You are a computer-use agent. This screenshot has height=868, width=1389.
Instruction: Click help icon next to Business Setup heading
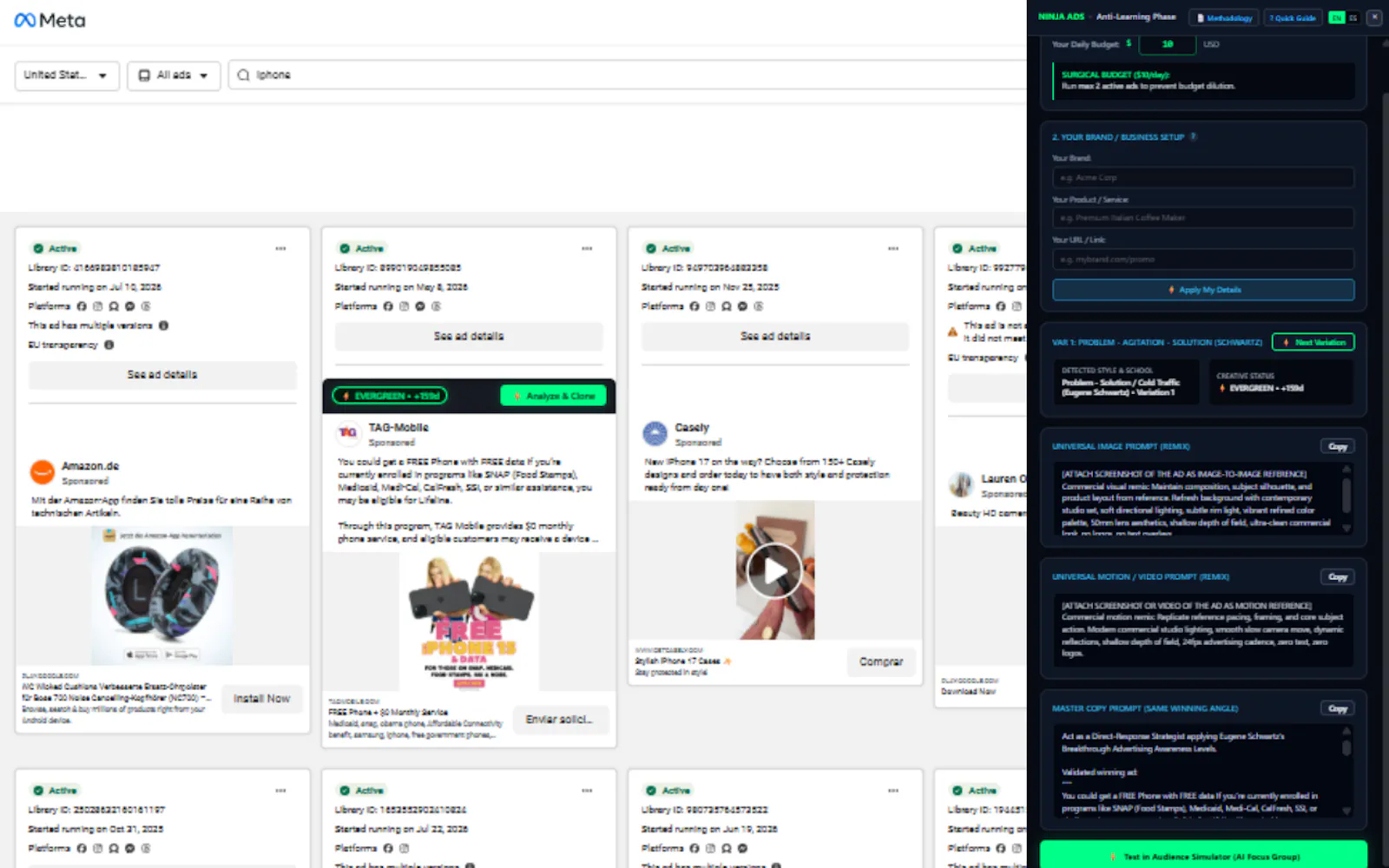click(1193, 136)
